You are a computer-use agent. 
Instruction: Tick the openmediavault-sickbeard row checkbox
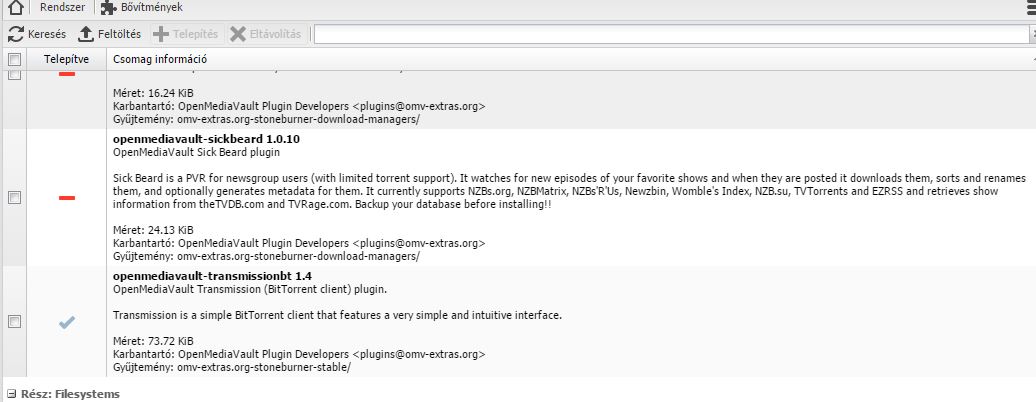point(14,197)
